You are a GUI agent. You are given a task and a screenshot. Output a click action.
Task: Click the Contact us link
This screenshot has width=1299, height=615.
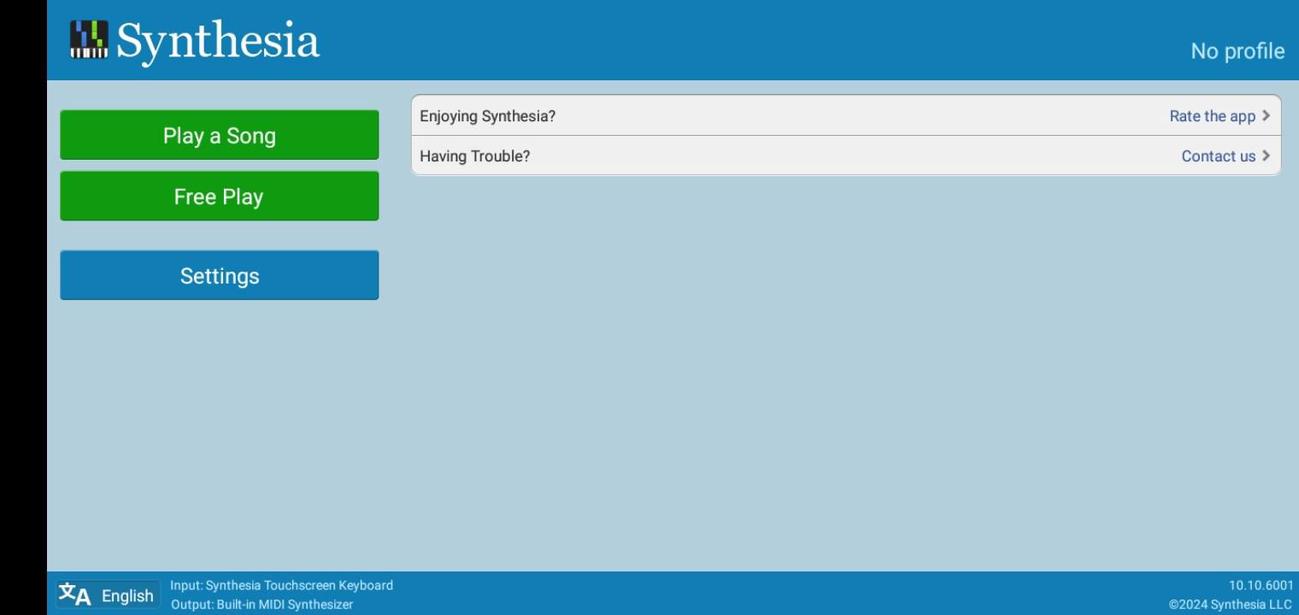pos(1218,156)
